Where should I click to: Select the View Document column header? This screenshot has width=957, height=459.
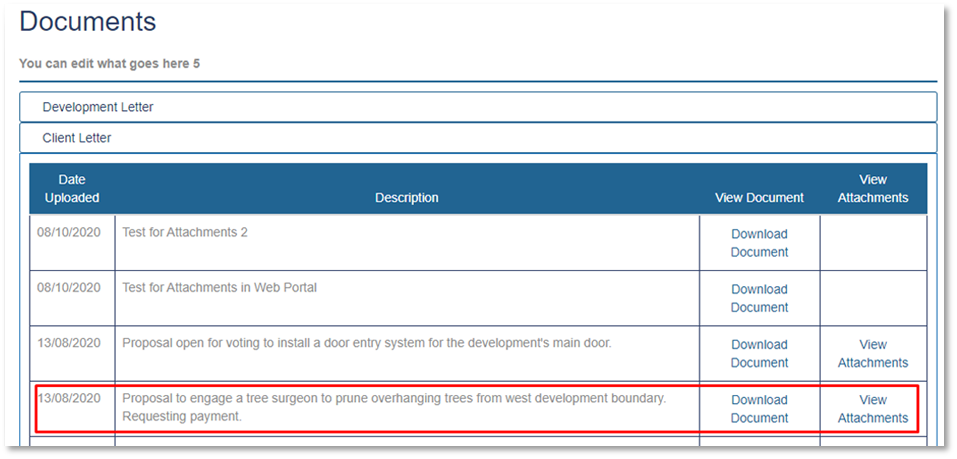point(759,198)
